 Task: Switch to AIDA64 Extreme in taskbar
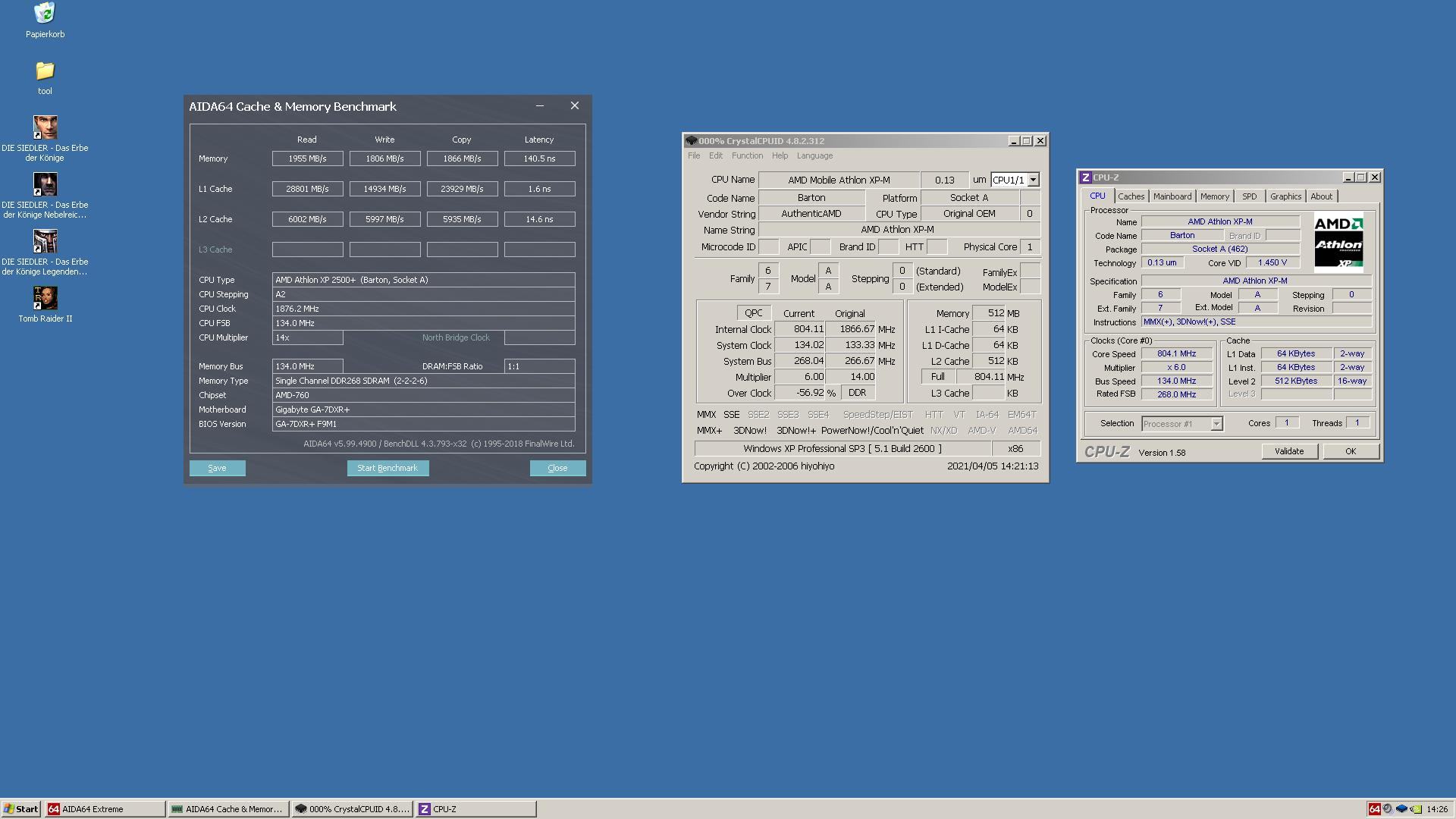pos(105,809)
